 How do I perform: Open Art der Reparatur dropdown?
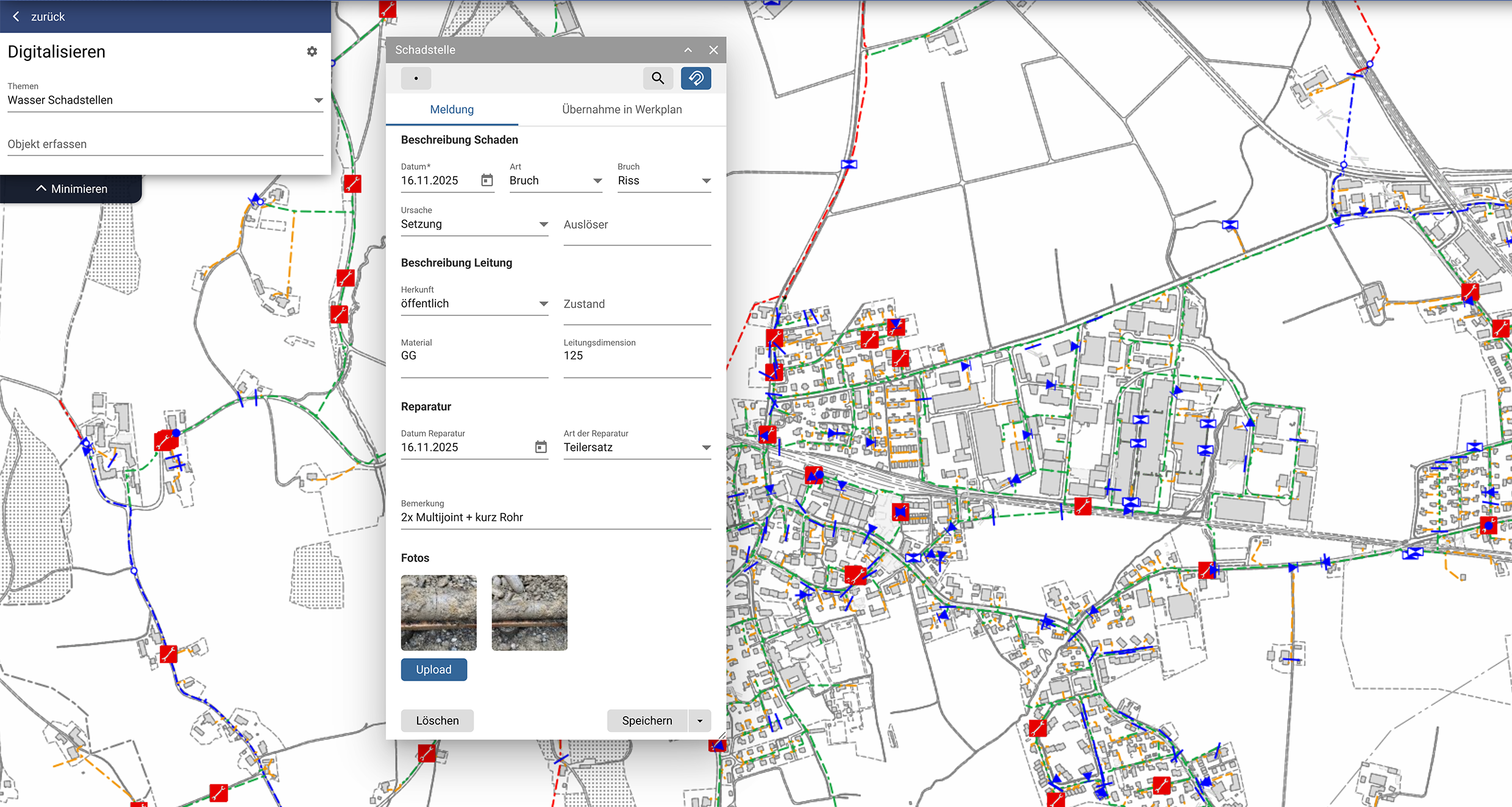pyautogui.click(x=705, y=448)
